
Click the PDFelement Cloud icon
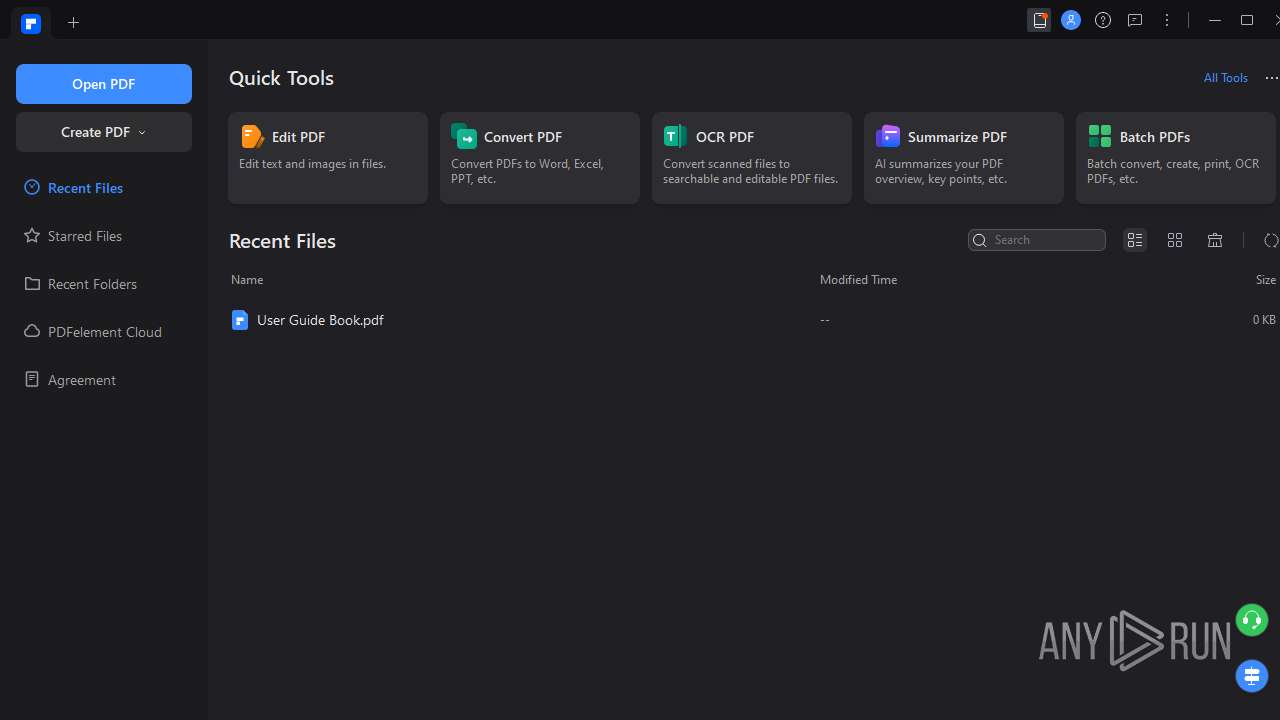point(32,331)
